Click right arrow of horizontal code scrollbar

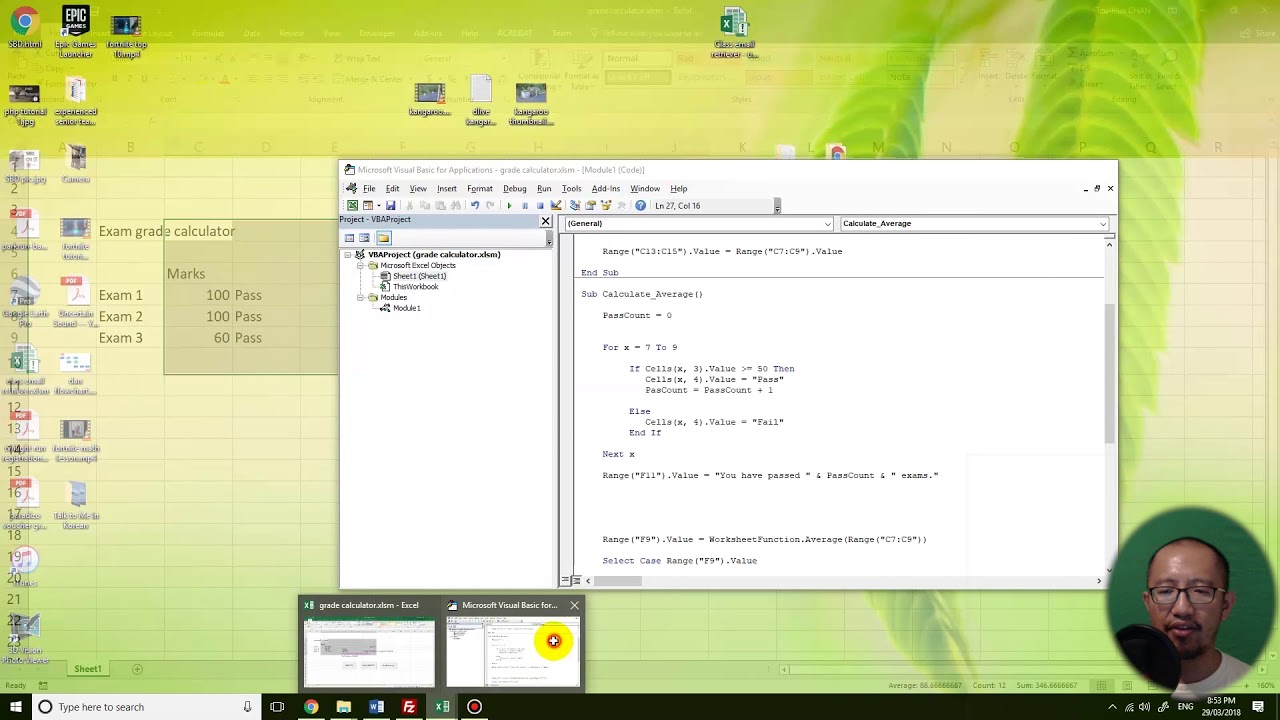tap(1098, 581)
